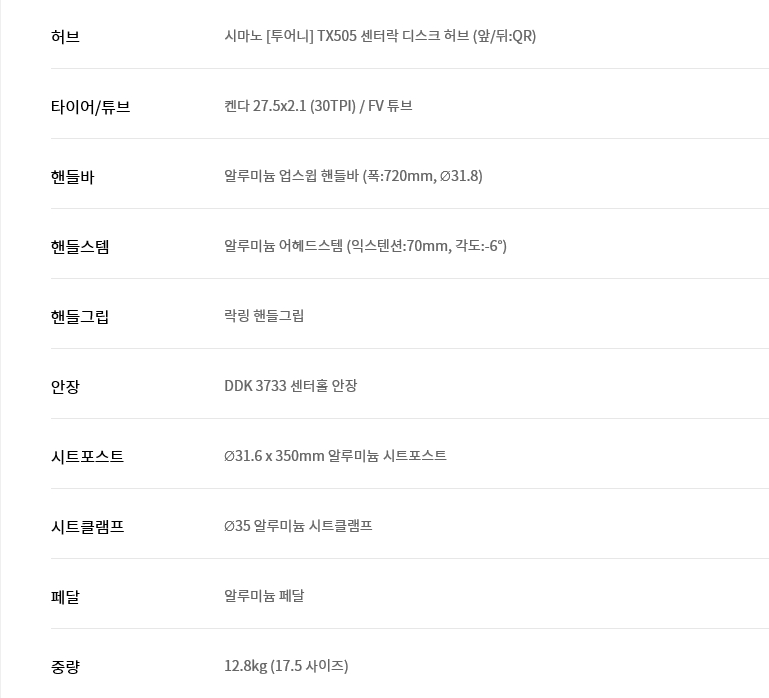Click the 12.8kg weight value

pos(285,666)
